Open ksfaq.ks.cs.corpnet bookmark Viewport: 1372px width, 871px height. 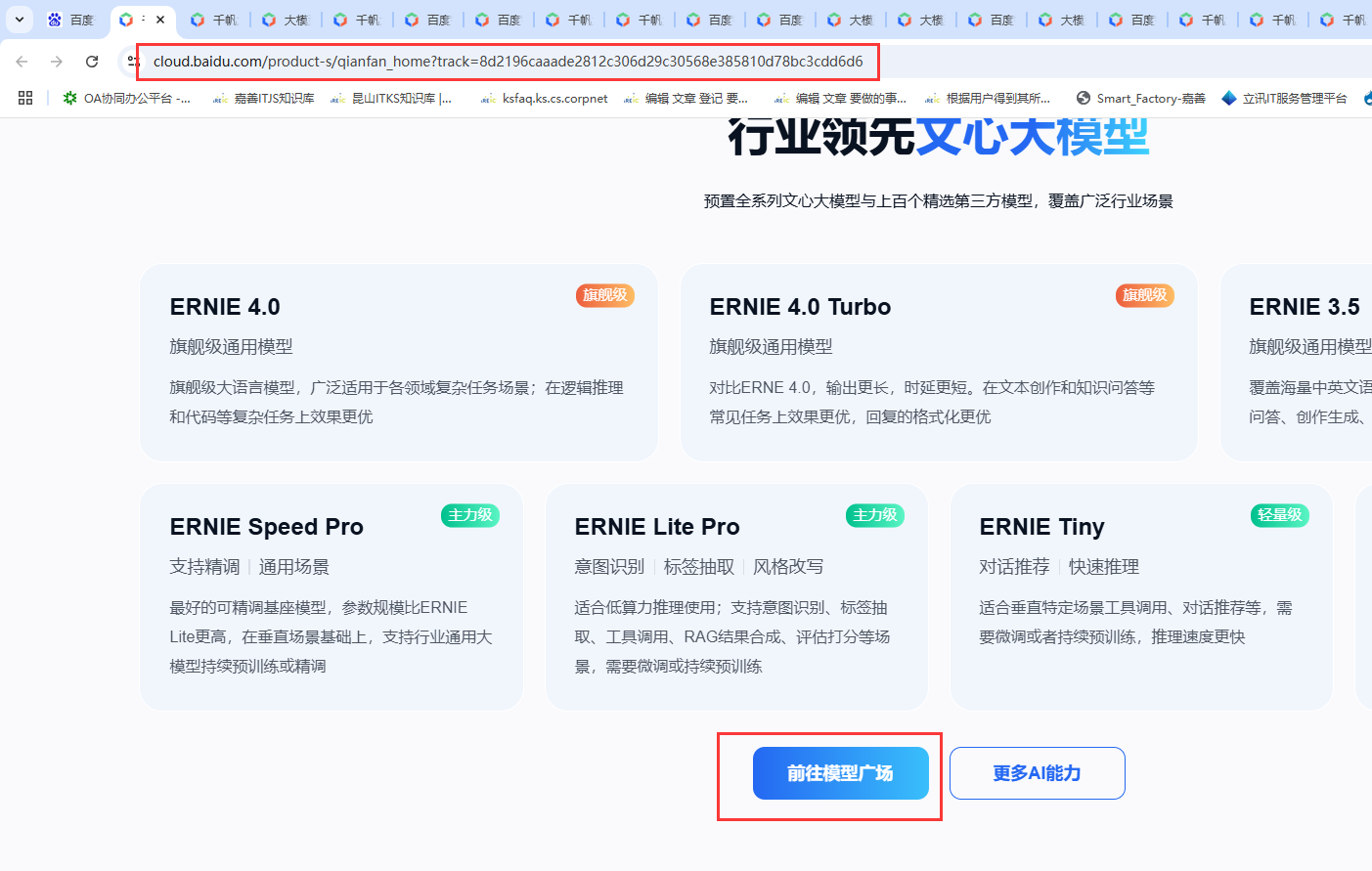(544, 98)
